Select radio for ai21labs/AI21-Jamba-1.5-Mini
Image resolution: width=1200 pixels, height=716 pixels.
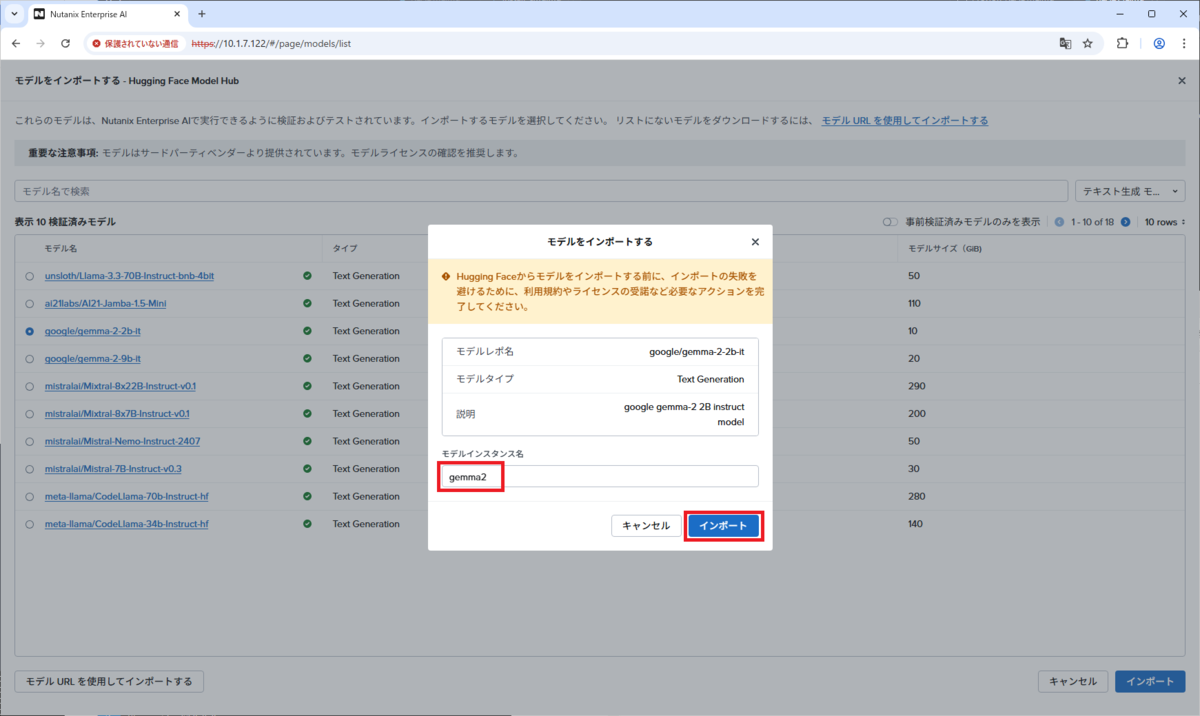pyautogui.click(x=29, y=303)
